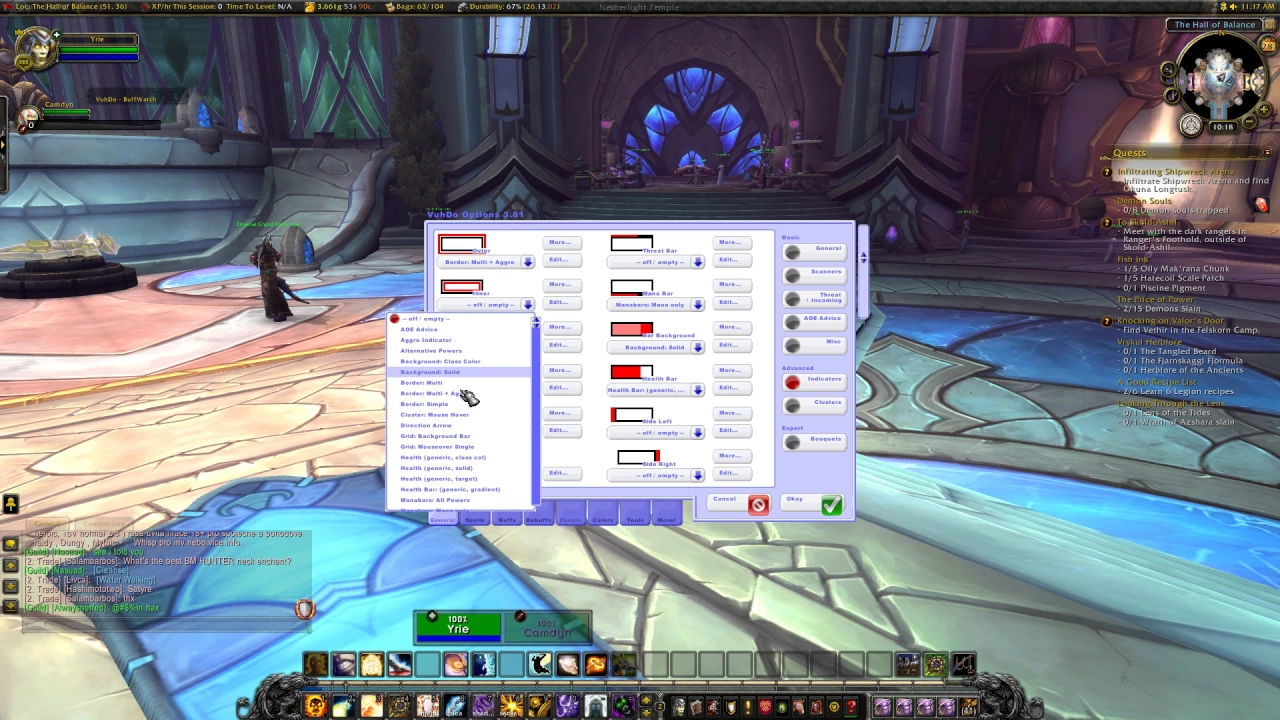This screenshot has height=720, width=1280.
Task: Open the Side Right dropdown
Action: [x=657, y=475]
